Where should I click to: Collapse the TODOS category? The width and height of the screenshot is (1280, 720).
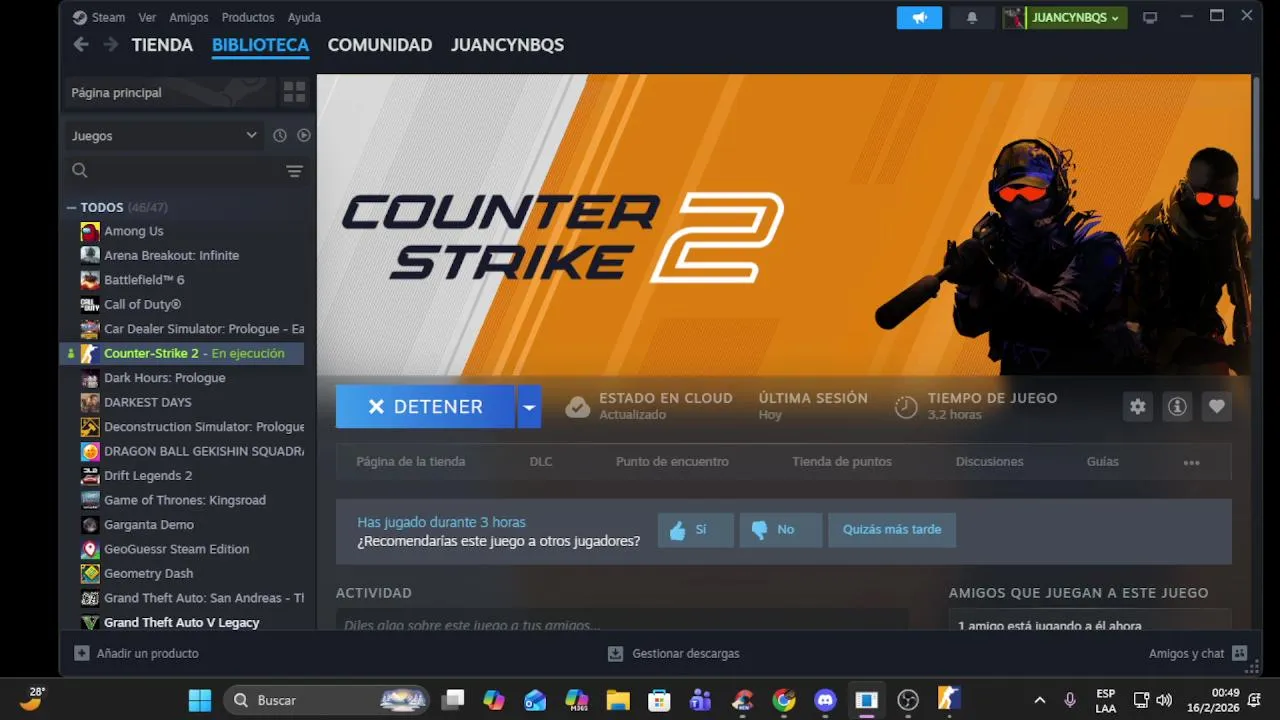click(72, 208)
